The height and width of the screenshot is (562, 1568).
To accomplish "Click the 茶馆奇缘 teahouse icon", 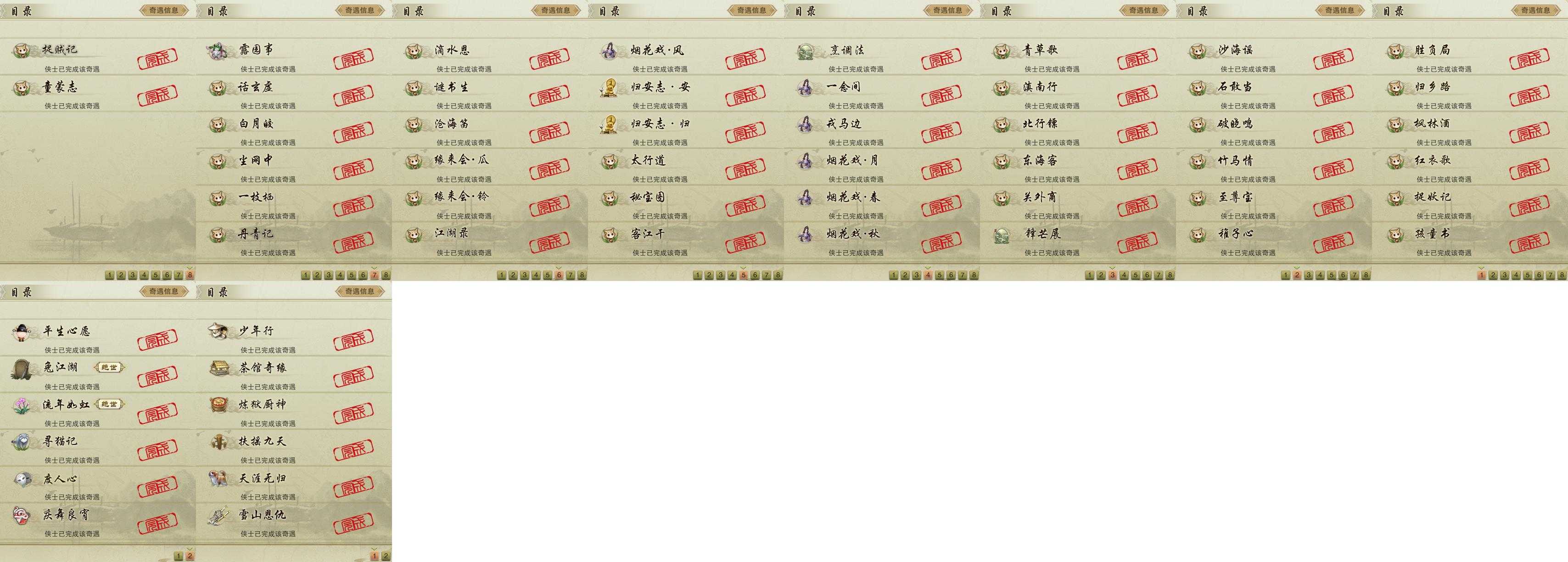I will pyautogui.click(x=218, y=368).
